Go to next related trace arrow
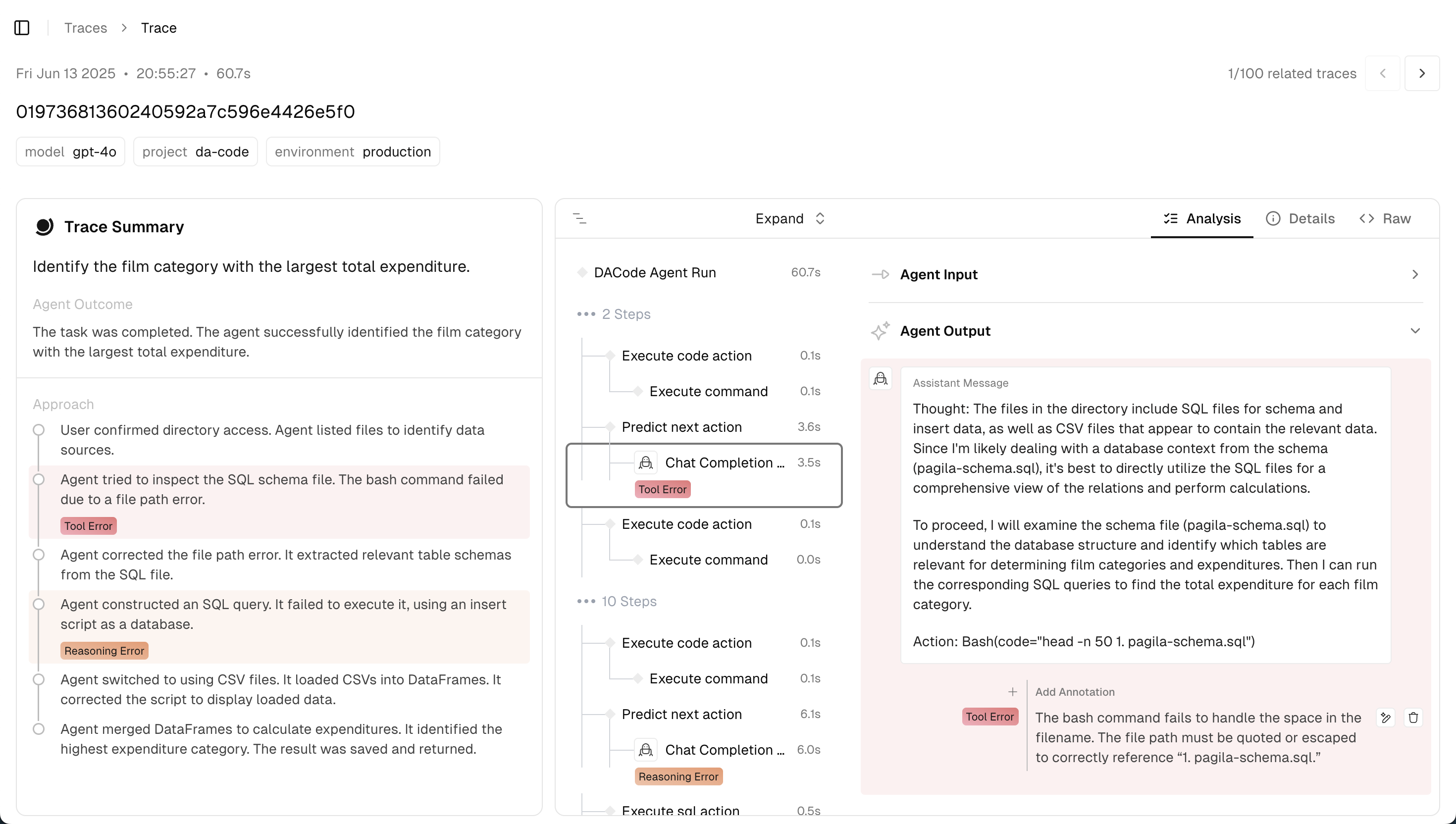This screenshot has height=824, width=1456. click(1422, 74)
